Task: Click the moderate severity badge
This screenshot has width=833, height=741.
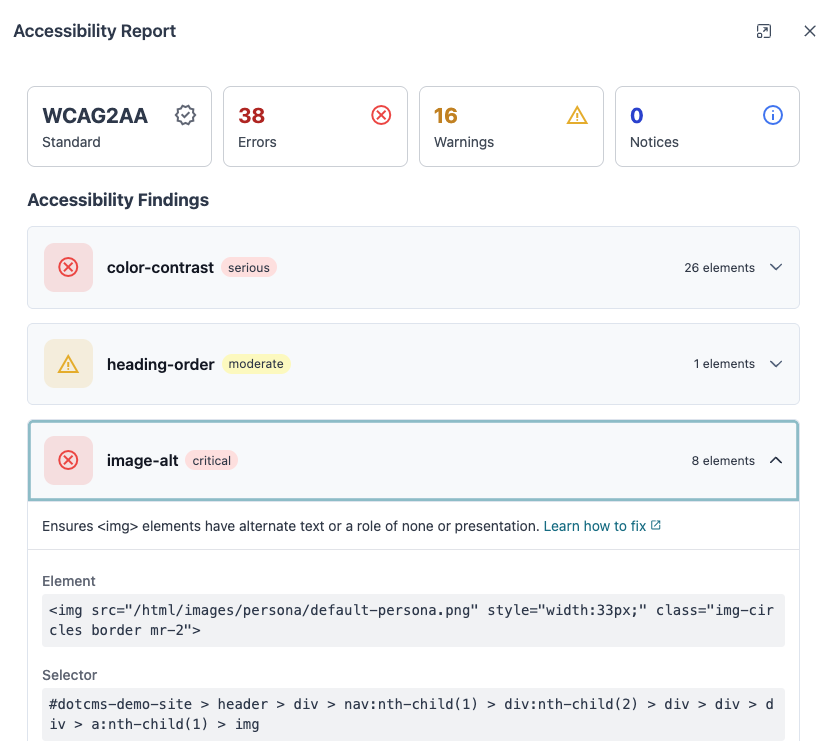Action: [256, 364]
